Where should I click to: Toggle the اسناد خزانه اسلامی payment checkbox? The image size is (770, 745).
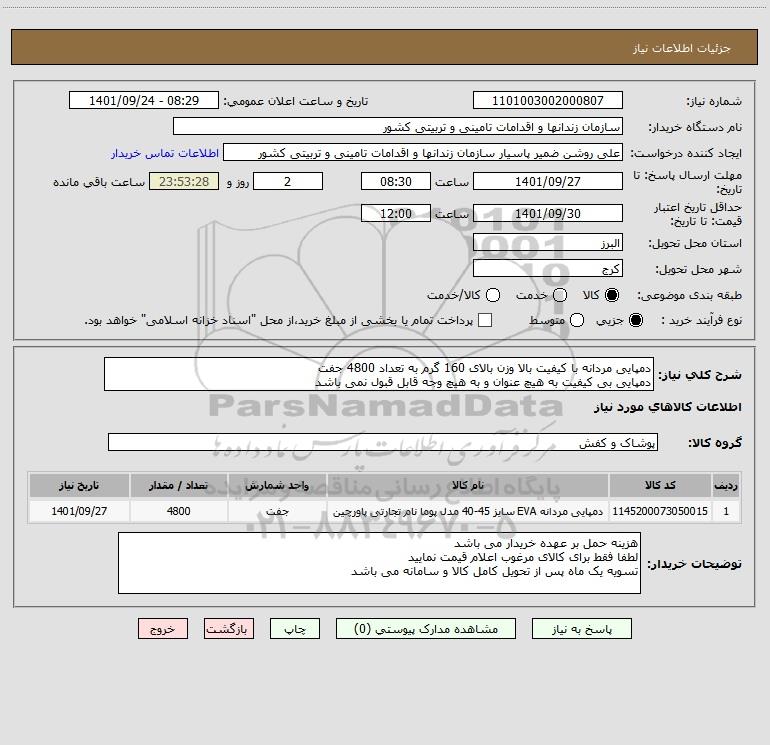(x=485, y=320)
